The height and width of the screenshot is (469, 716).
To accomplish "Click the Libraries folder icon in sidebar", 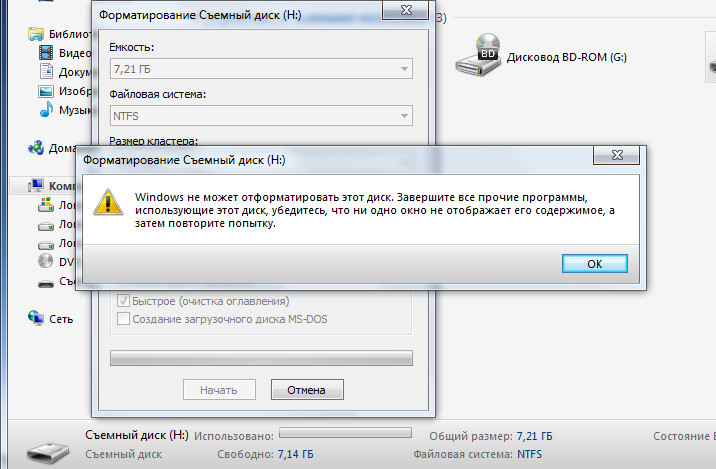I will pos(36,34).
